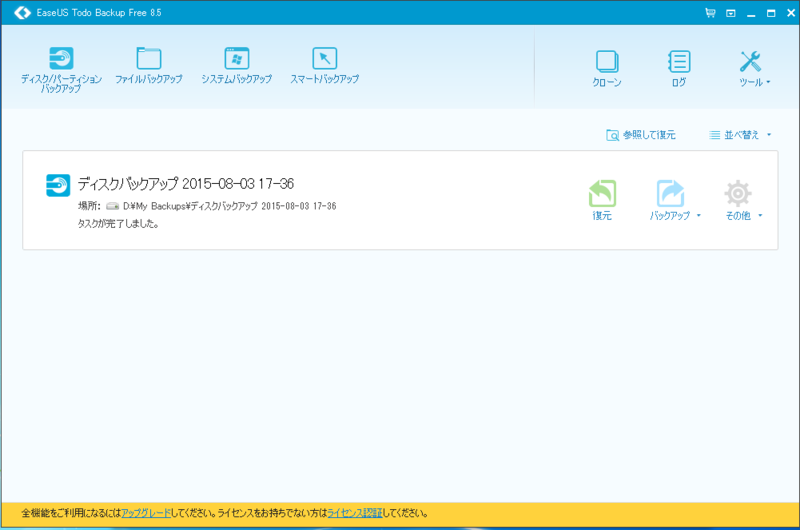This screenshot has height=530, width=800.
Task: Open the 並べ替え sort dropdown
Action: (740, 135)
